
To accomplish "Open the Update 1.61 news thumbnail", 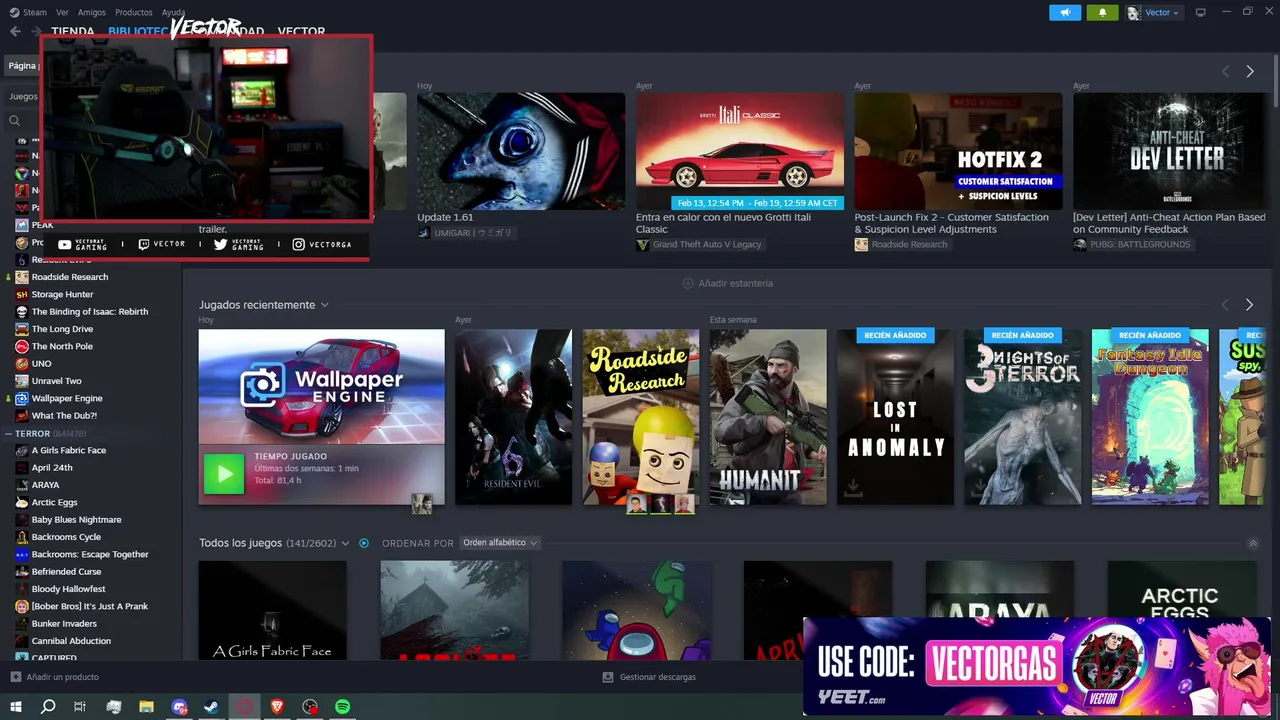I will pyautogui.click(x=521, y=151).
